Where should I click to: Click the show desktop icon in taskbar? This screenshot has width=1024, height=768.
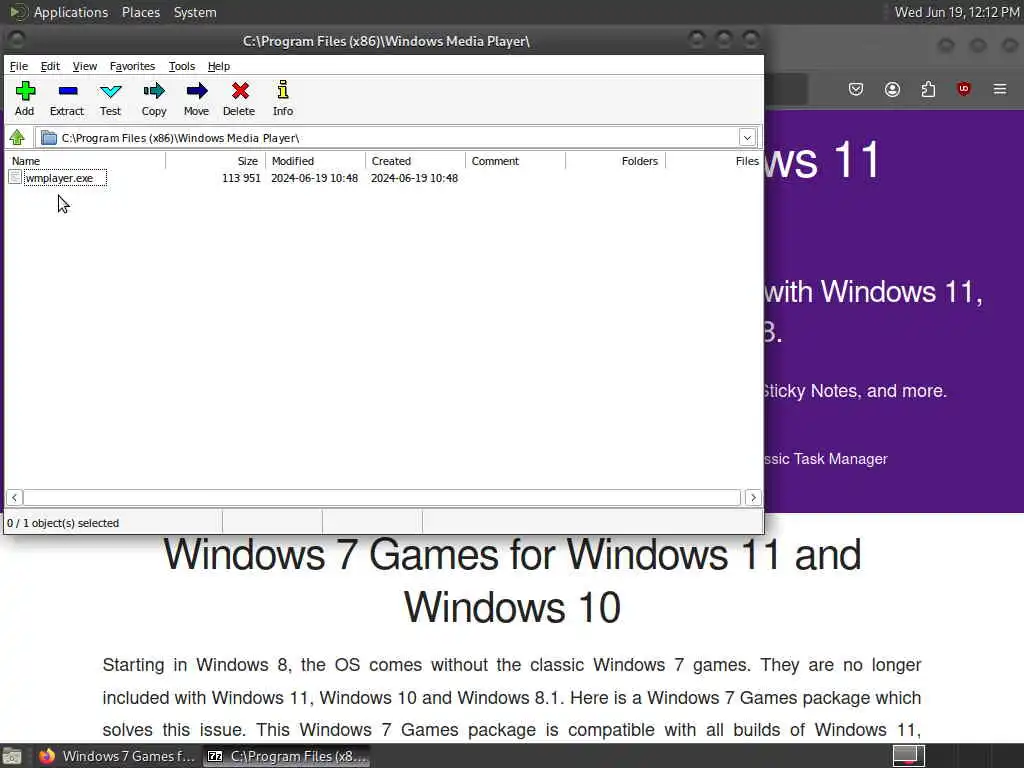[x=12, y=756]
